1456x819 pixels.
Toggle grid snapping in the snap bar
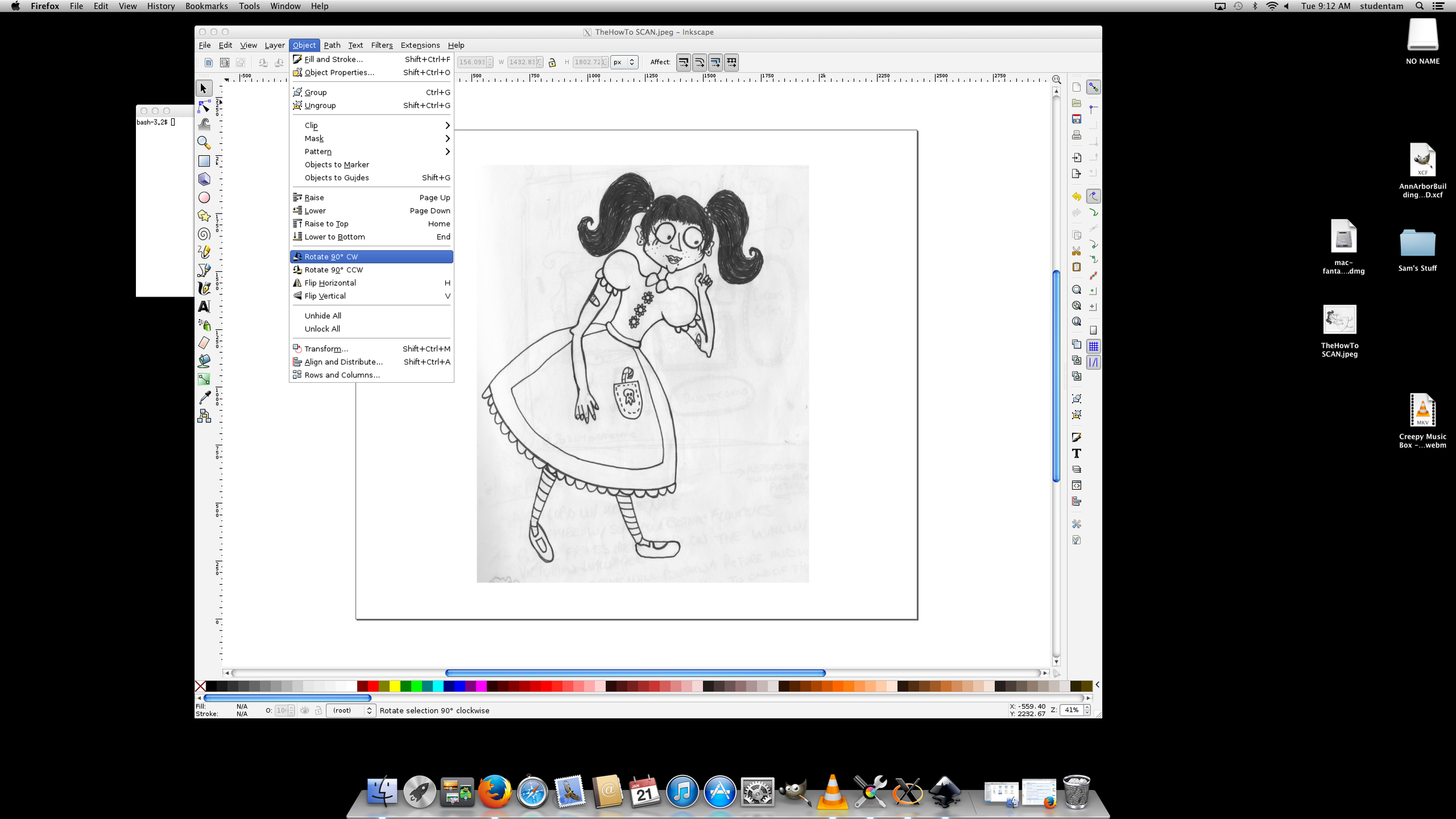1093,346
